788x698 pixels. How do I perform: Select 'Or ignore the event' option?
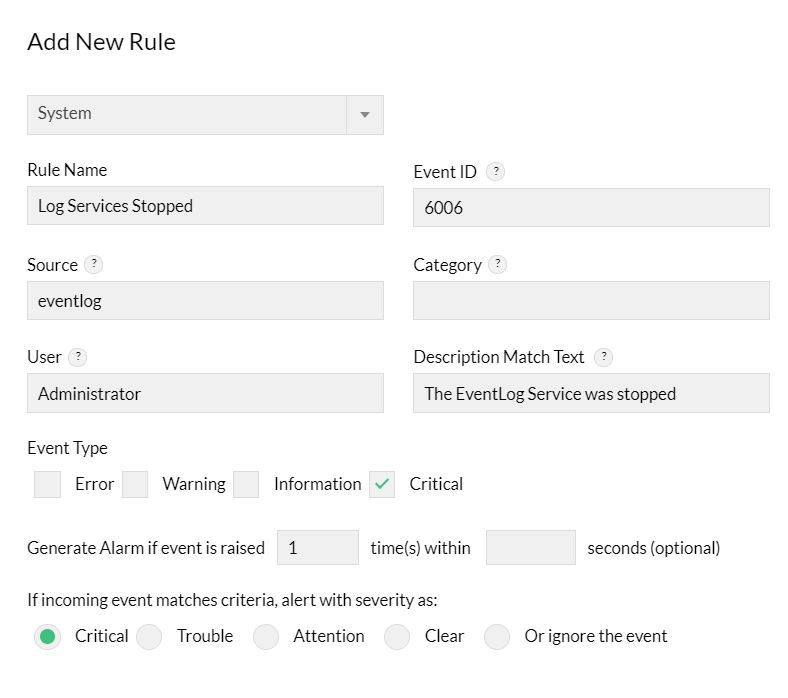click(497, 636)
